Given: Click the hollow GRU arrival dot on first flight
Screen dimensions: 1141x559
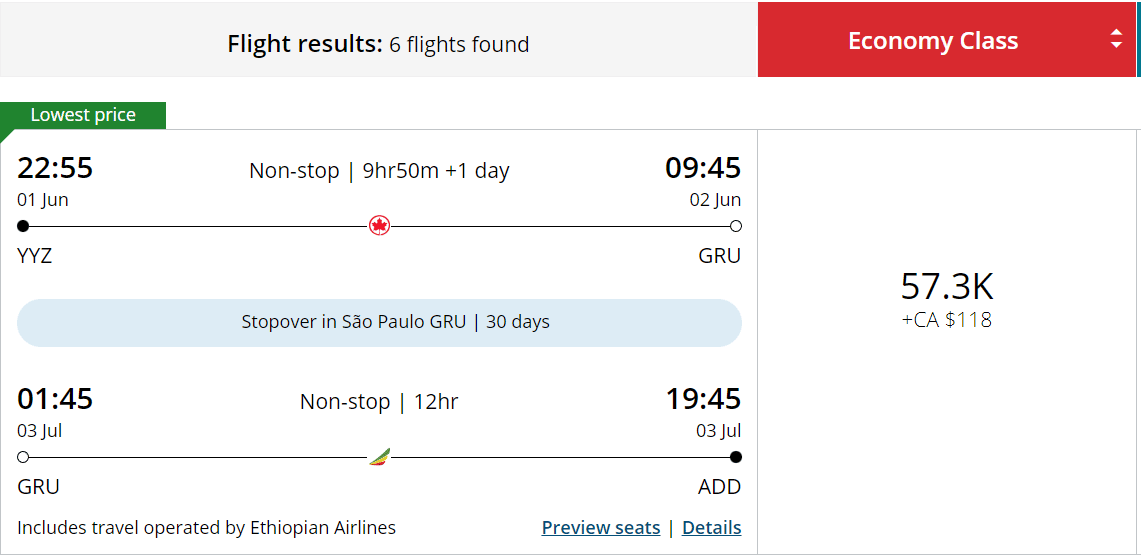Looking at the screenshot, I should tap(736, 226).
